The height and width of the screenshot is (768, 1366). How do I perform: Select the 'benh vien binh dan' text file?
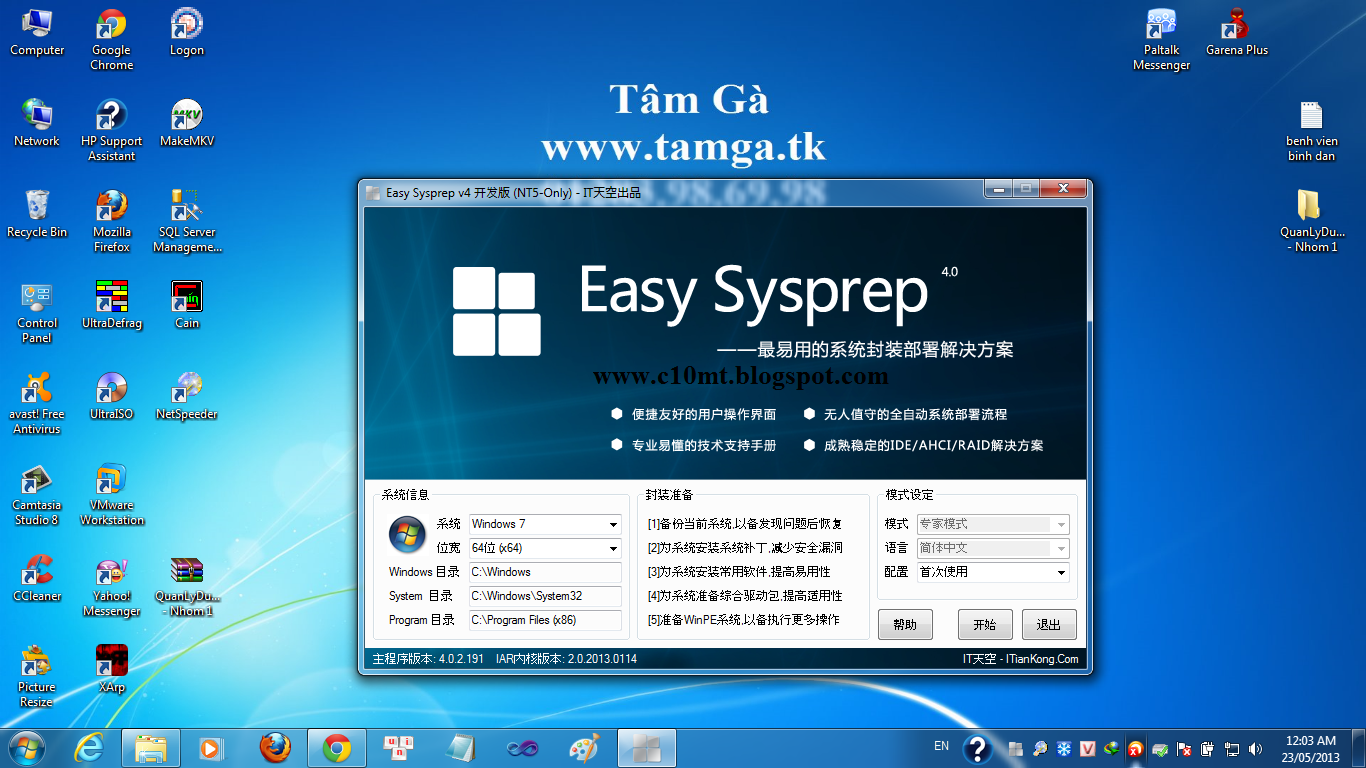pyautogui.click(x=1312, y=131)
